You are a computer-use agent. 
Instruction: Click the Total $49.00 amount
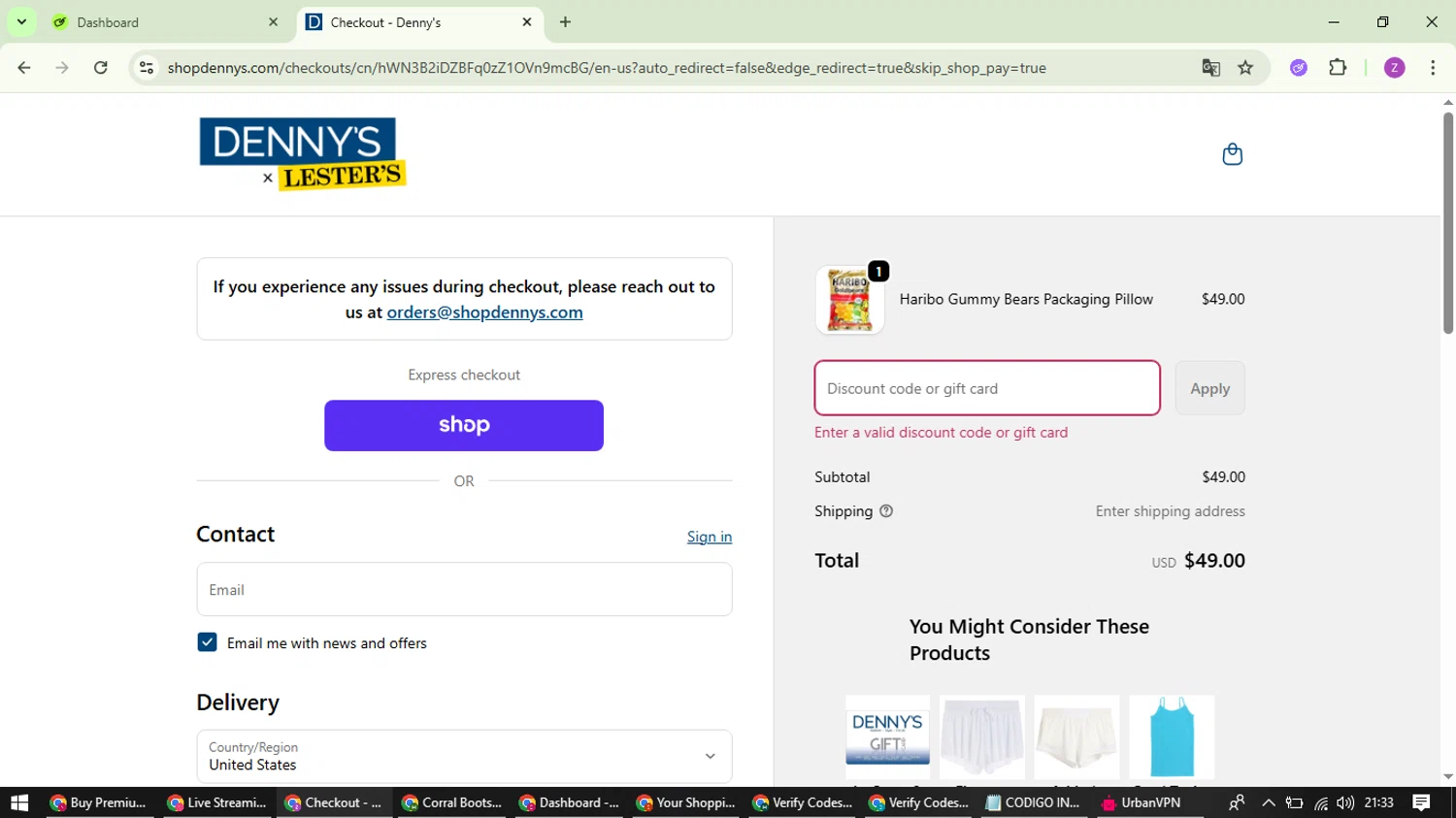pos(1214,561)
